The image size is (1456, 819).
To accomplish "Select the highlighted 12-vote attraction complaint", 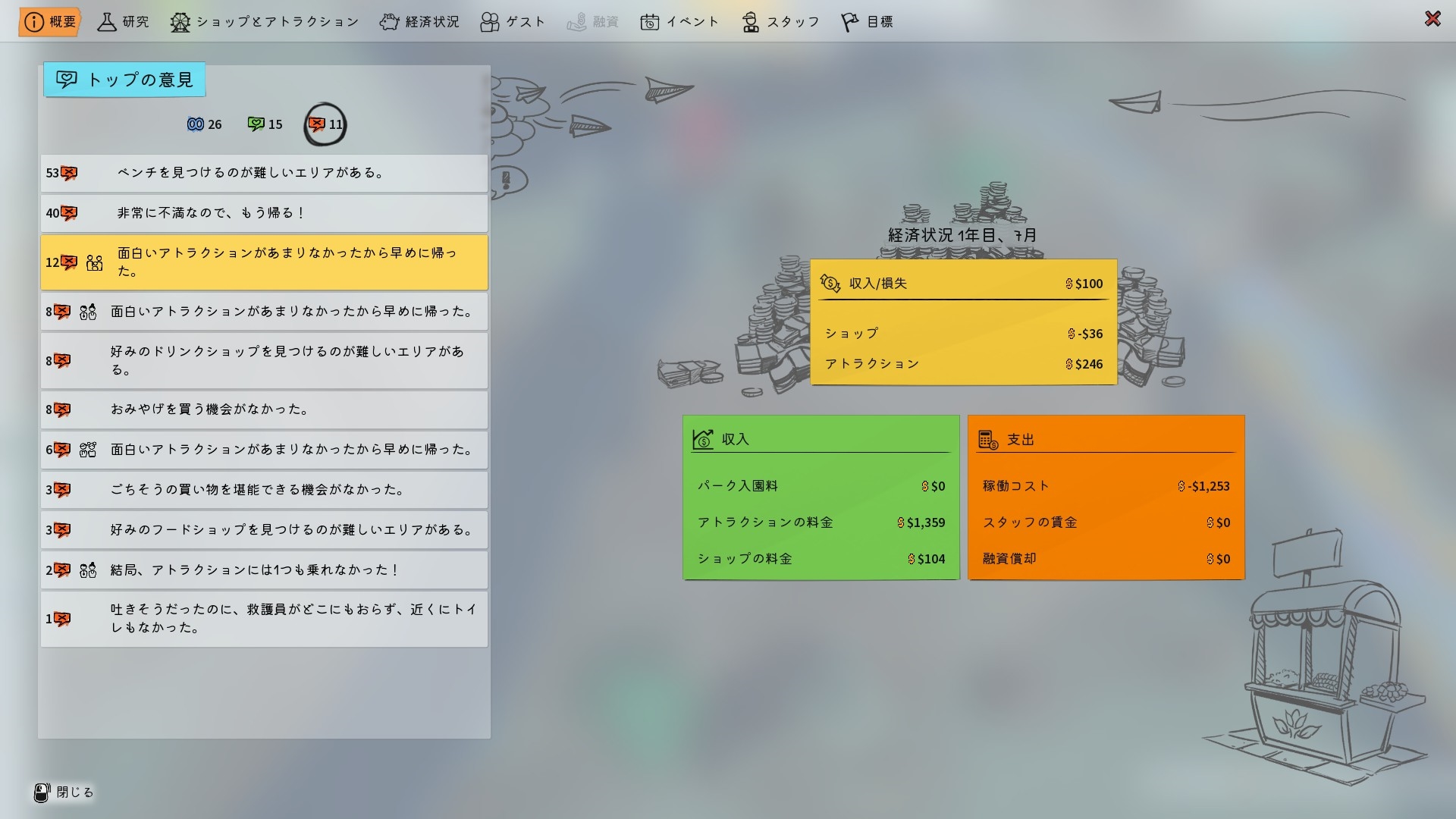I will 264,262.
